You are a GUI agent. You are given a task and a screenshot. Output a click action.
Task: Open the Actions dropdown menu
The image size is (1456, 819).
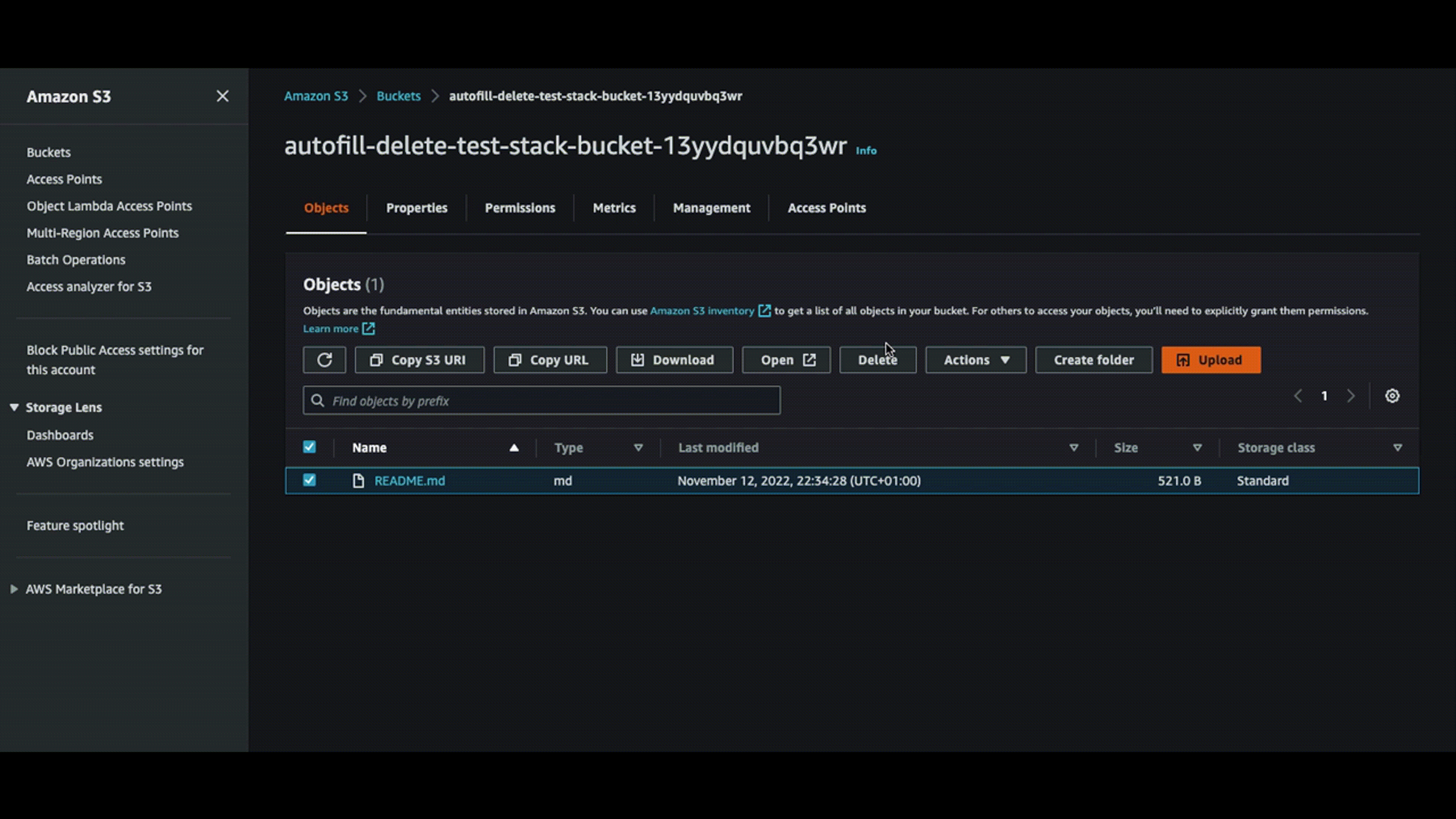[975, 360]
